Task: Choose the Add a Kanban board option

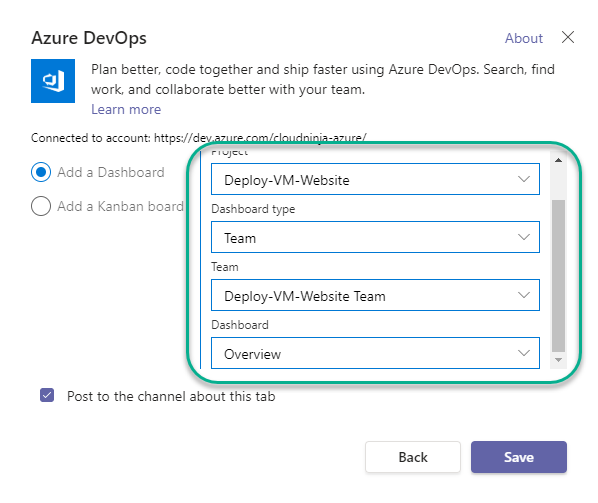Action: (x=41, y=206)
